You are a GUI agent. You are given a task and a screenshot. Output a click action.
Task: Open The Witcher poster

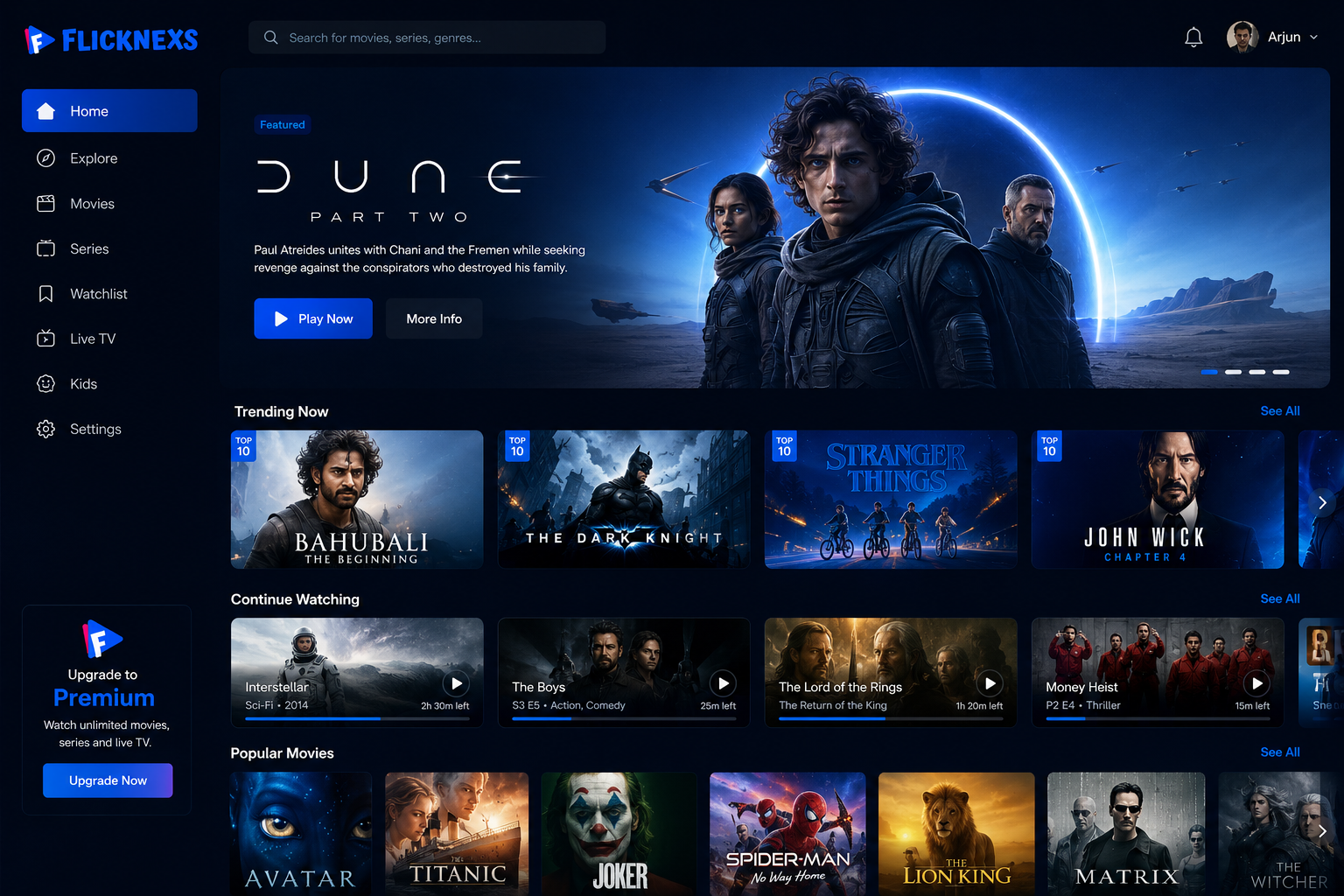[1281, 834]
